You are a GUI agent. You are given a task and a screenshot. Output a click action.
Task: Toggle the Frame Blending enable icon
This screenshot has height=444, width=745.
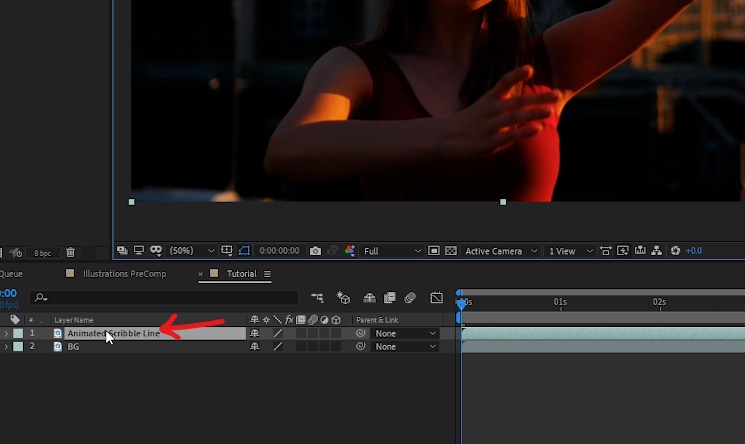tap(390, 298)
